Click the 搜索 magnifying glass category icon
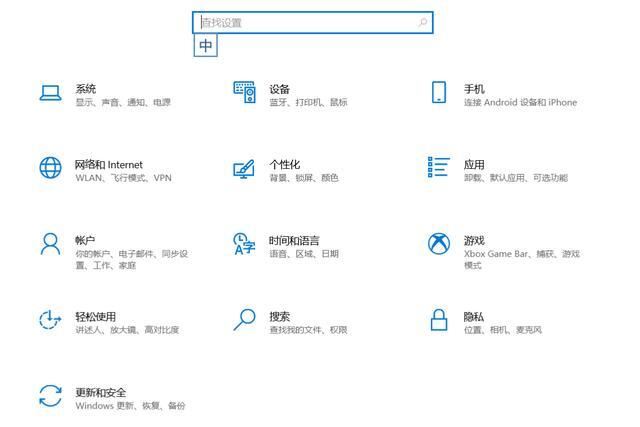This screenshot has height=427, width=640. [244, 320]
